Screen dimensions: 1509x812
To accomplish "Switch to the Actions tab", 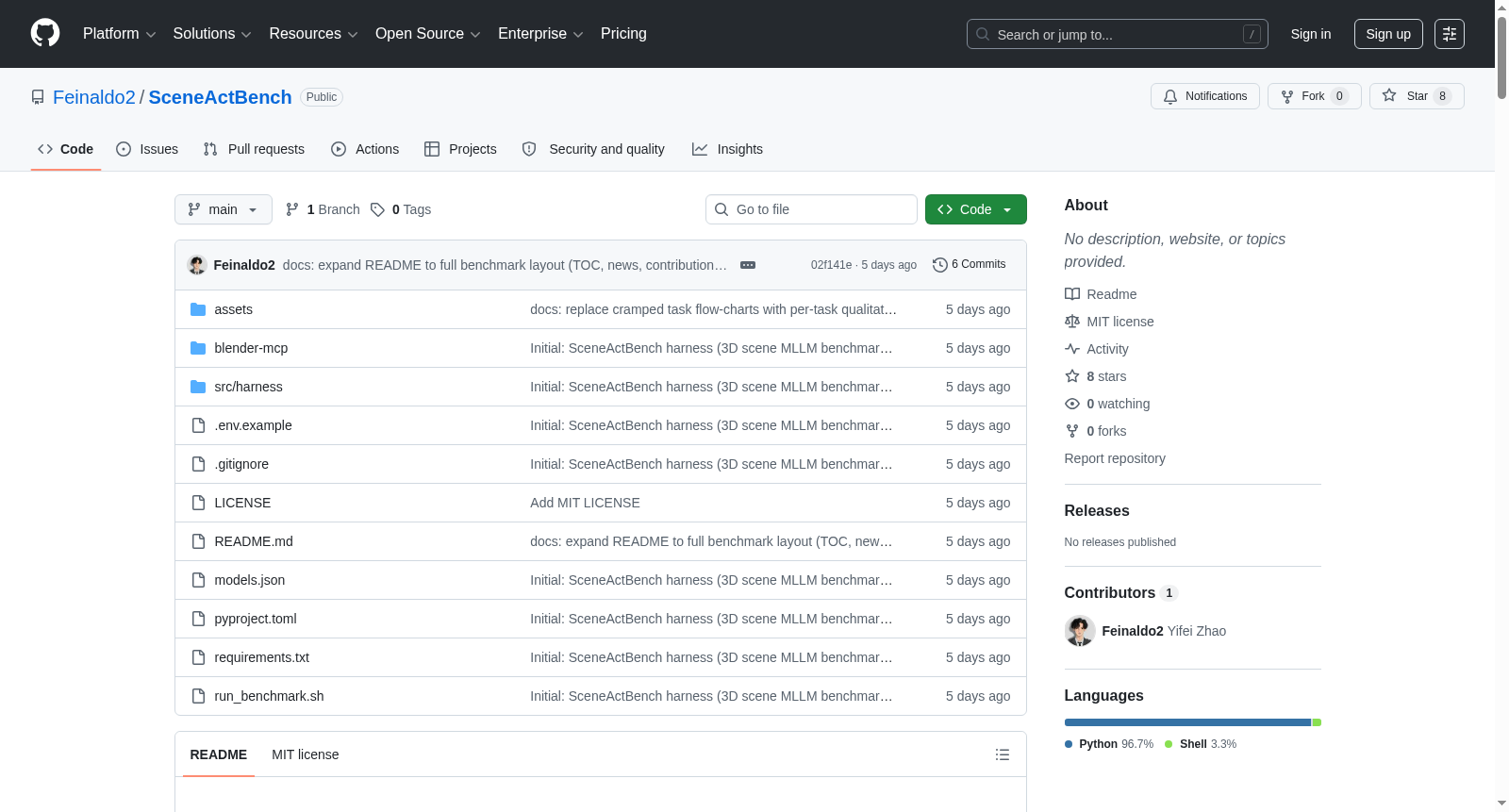I will coord(365,149).
